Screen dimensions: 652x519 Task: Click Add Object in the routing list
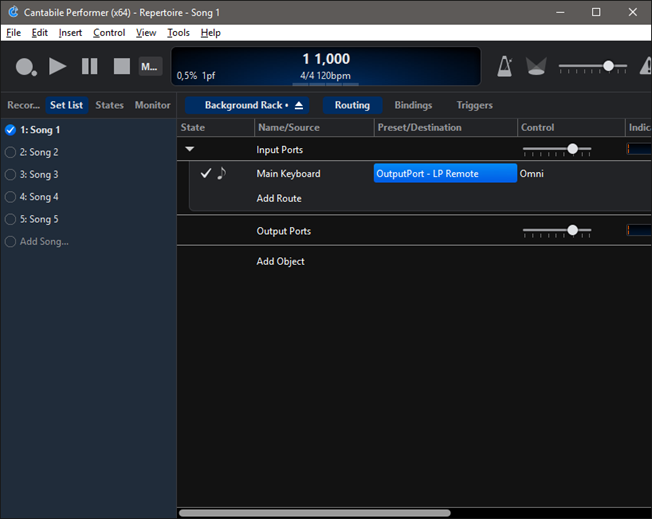280,262
